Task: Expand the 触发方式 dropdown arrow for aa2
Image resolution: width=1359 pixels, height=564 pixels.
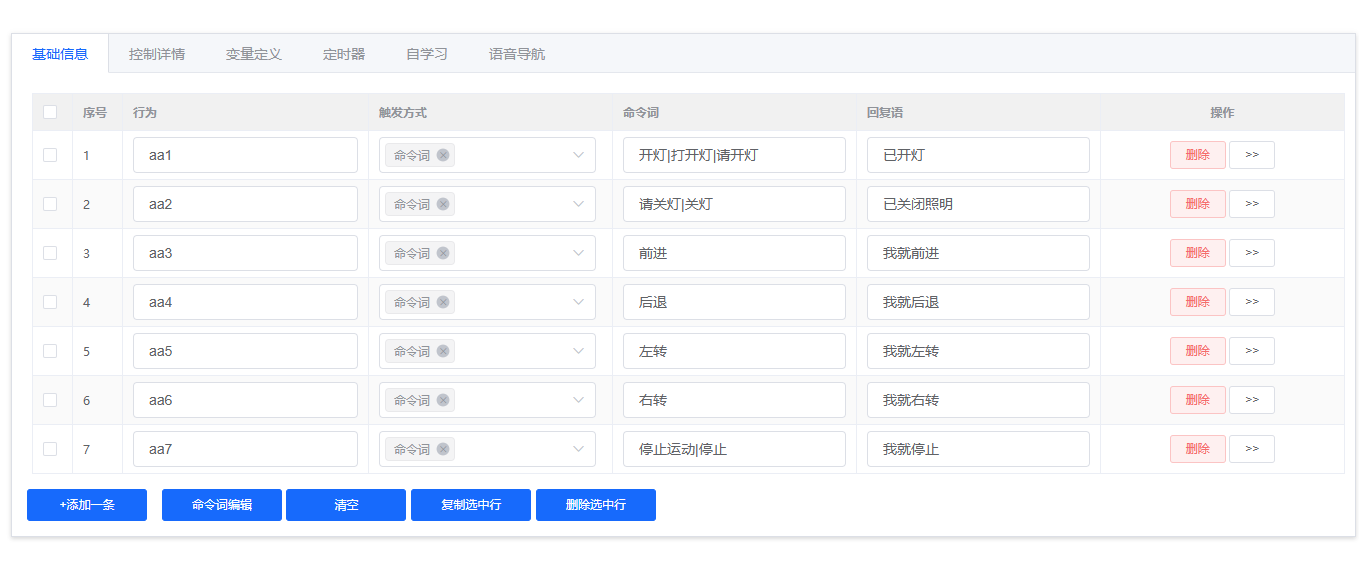Action: tap(578, 204)
